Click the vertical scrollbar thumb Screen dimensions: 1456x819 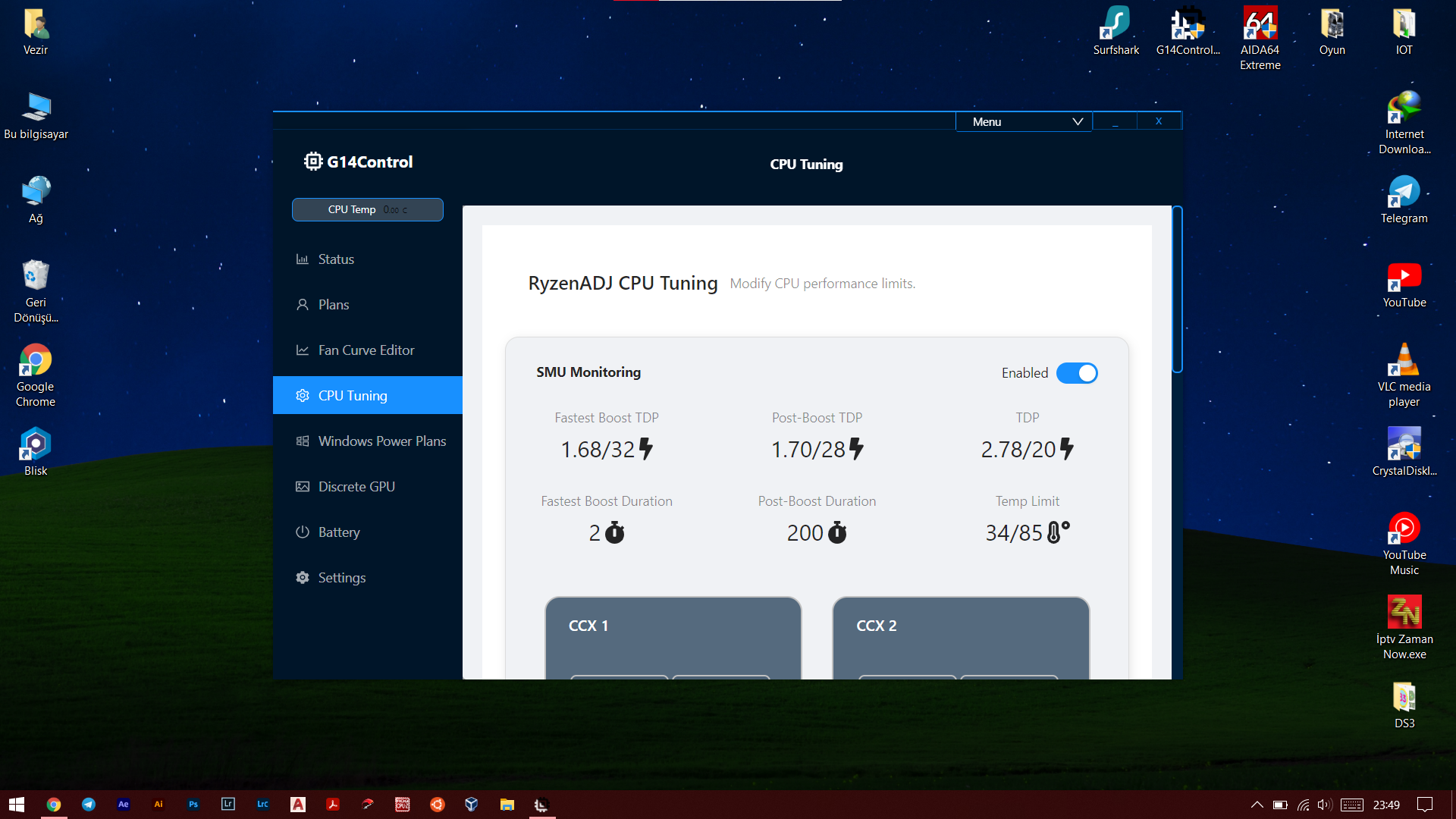(x=1177, y=288)
